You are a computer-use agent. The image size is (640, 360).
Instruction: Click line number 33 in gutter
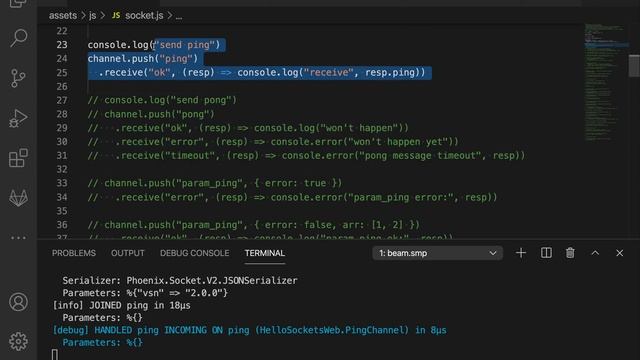pos(62,183)
